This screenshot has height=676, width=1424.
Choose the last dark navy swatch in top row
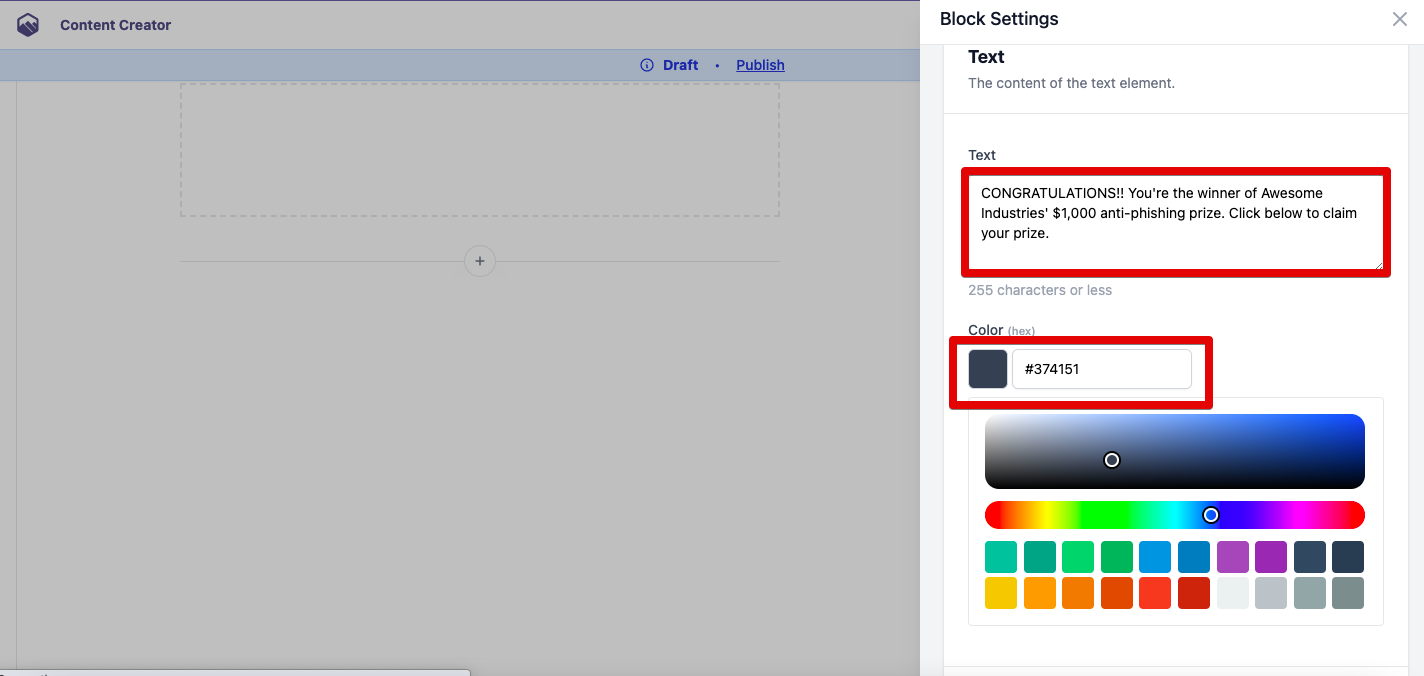[x=1348, y=557]
